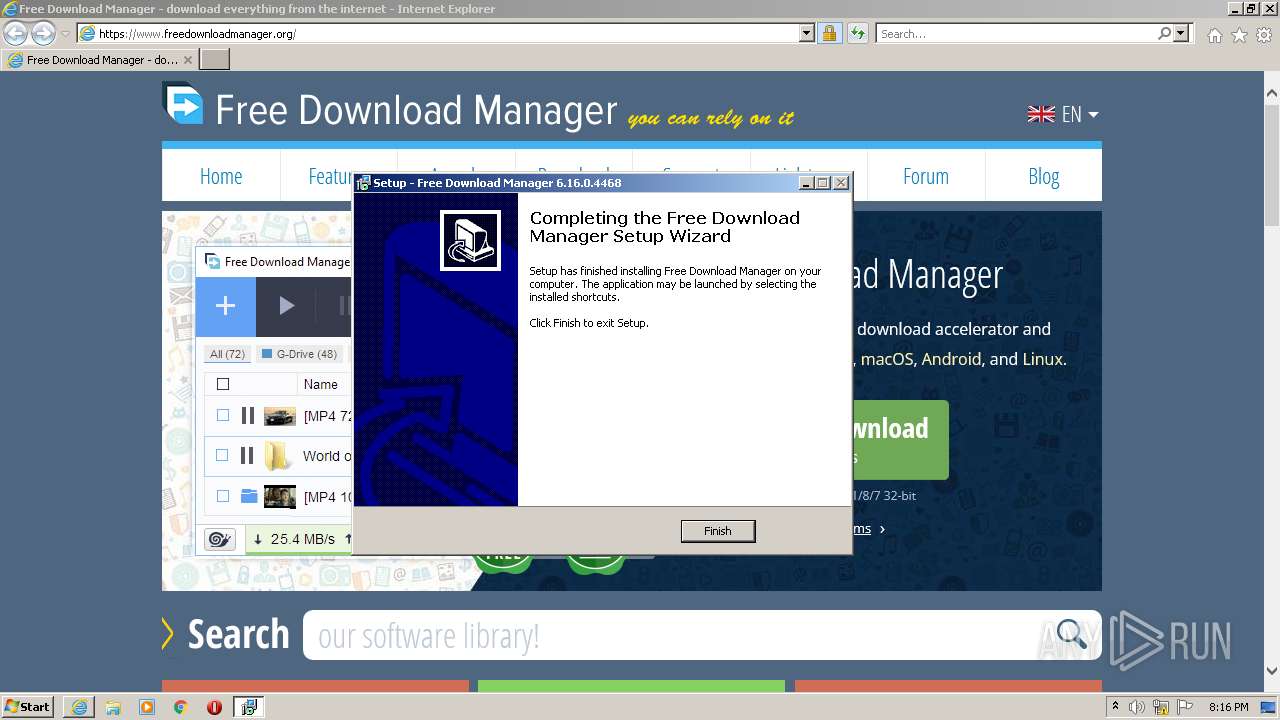Toggle the select-all checkbox in Name header

[223, 384]
